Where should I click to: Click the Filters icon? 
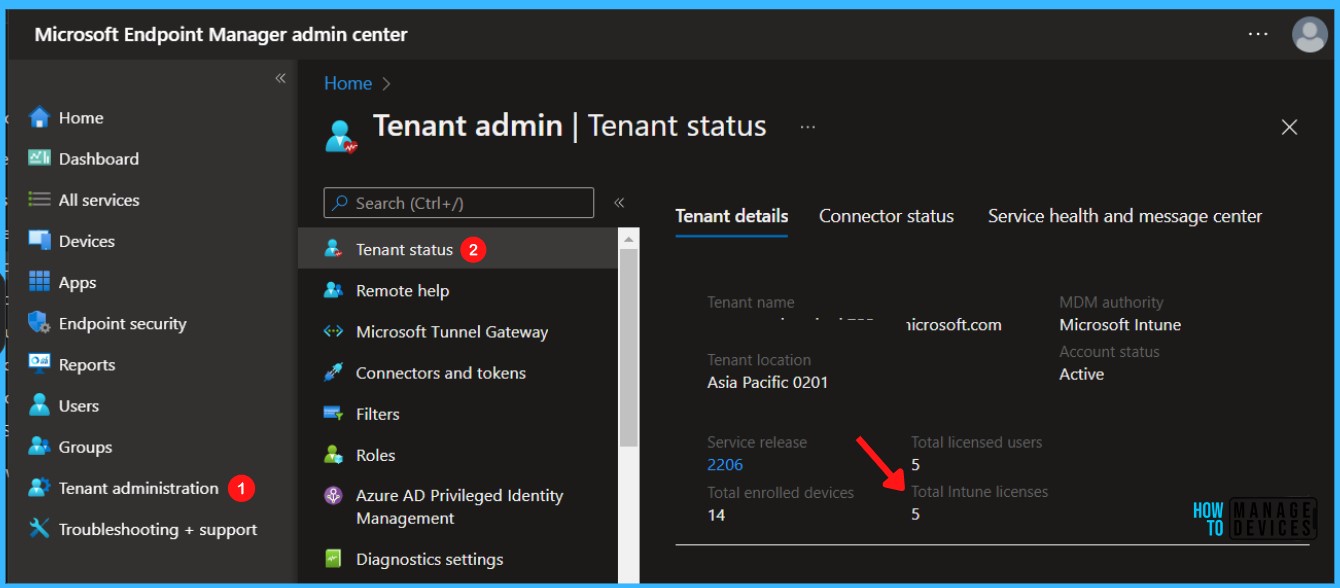pyautogui.click(x=334, y=413)
